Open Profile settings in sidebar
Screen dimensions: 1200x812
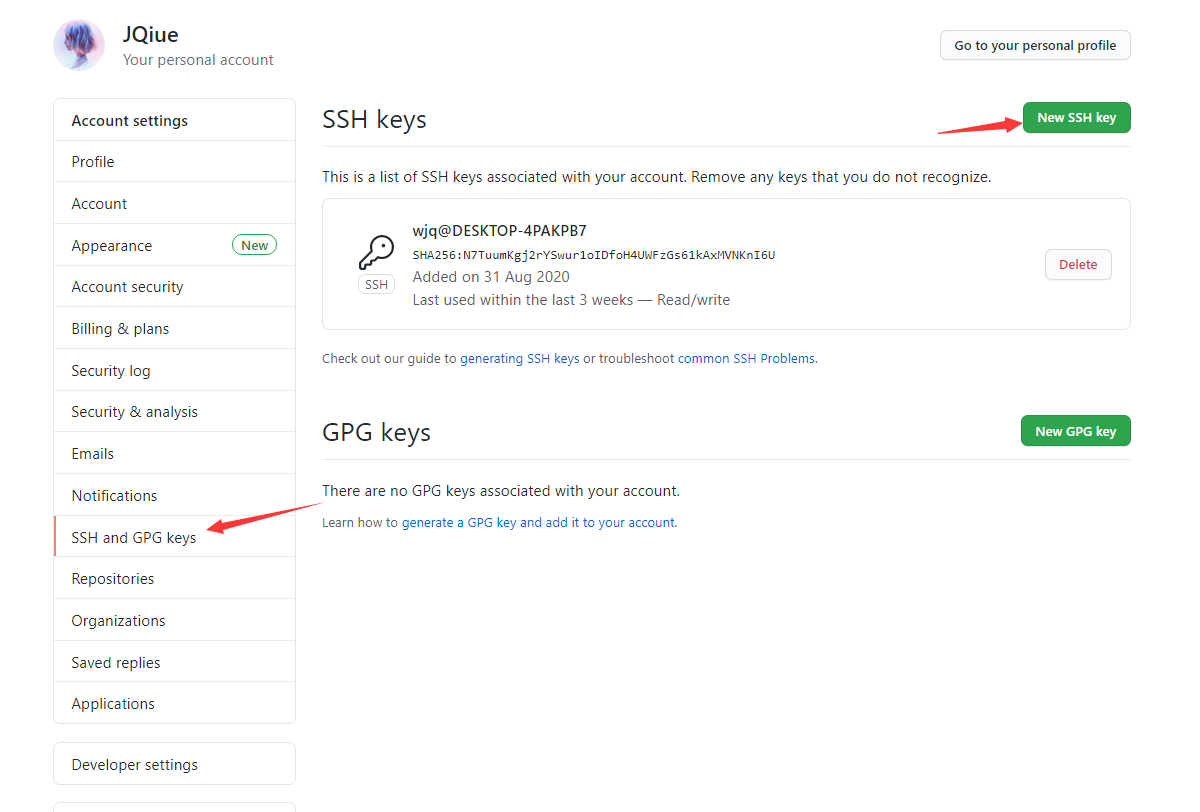[x=93, y=162]
